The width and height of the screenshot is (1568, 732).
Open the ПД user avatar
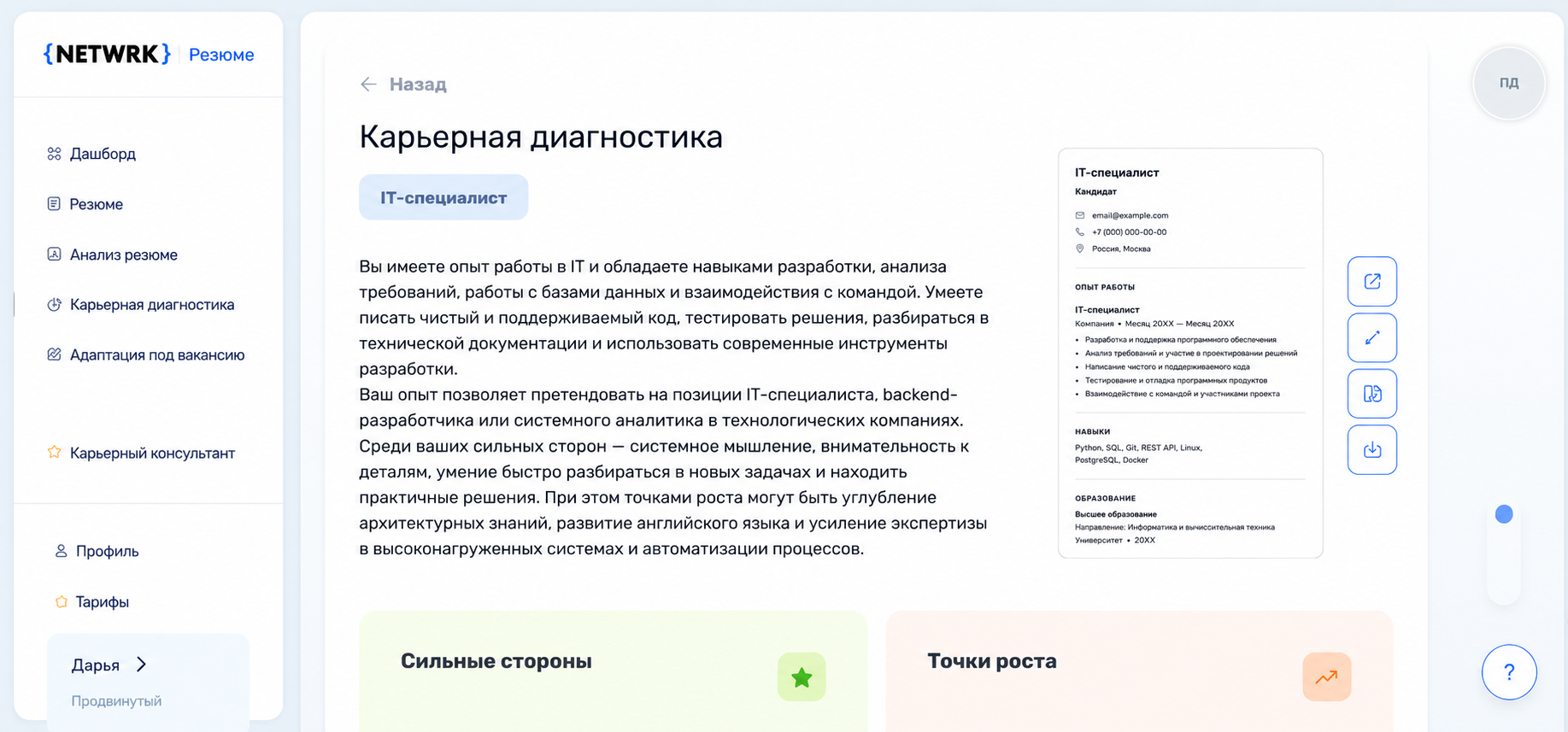pyautogui.click(x=1509, y=83)
